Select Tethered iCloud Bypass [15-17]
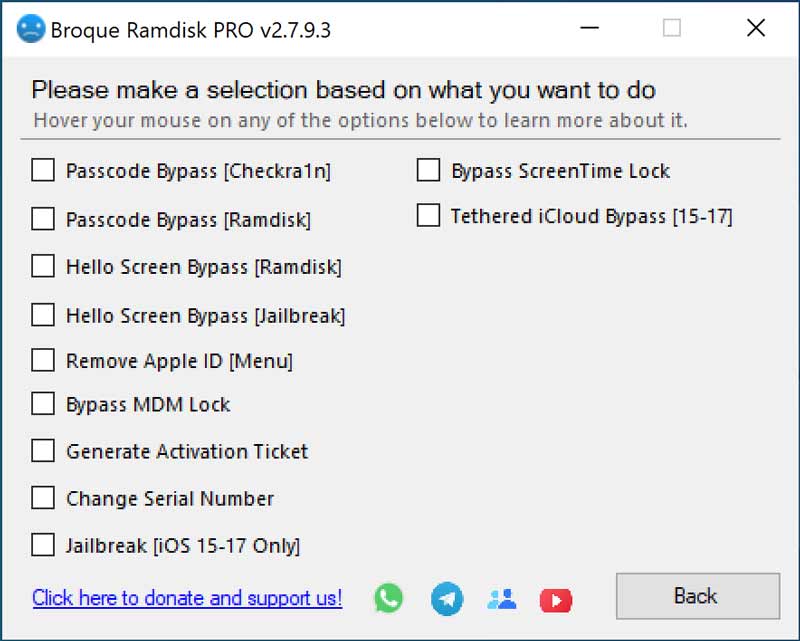800x641 pixels. click(x=428, y=215)
